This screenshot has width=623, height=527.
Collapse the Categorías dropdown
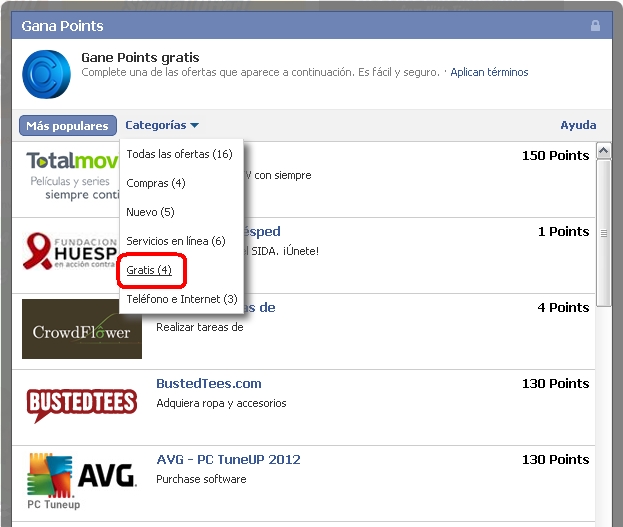[x=162, y=125]
